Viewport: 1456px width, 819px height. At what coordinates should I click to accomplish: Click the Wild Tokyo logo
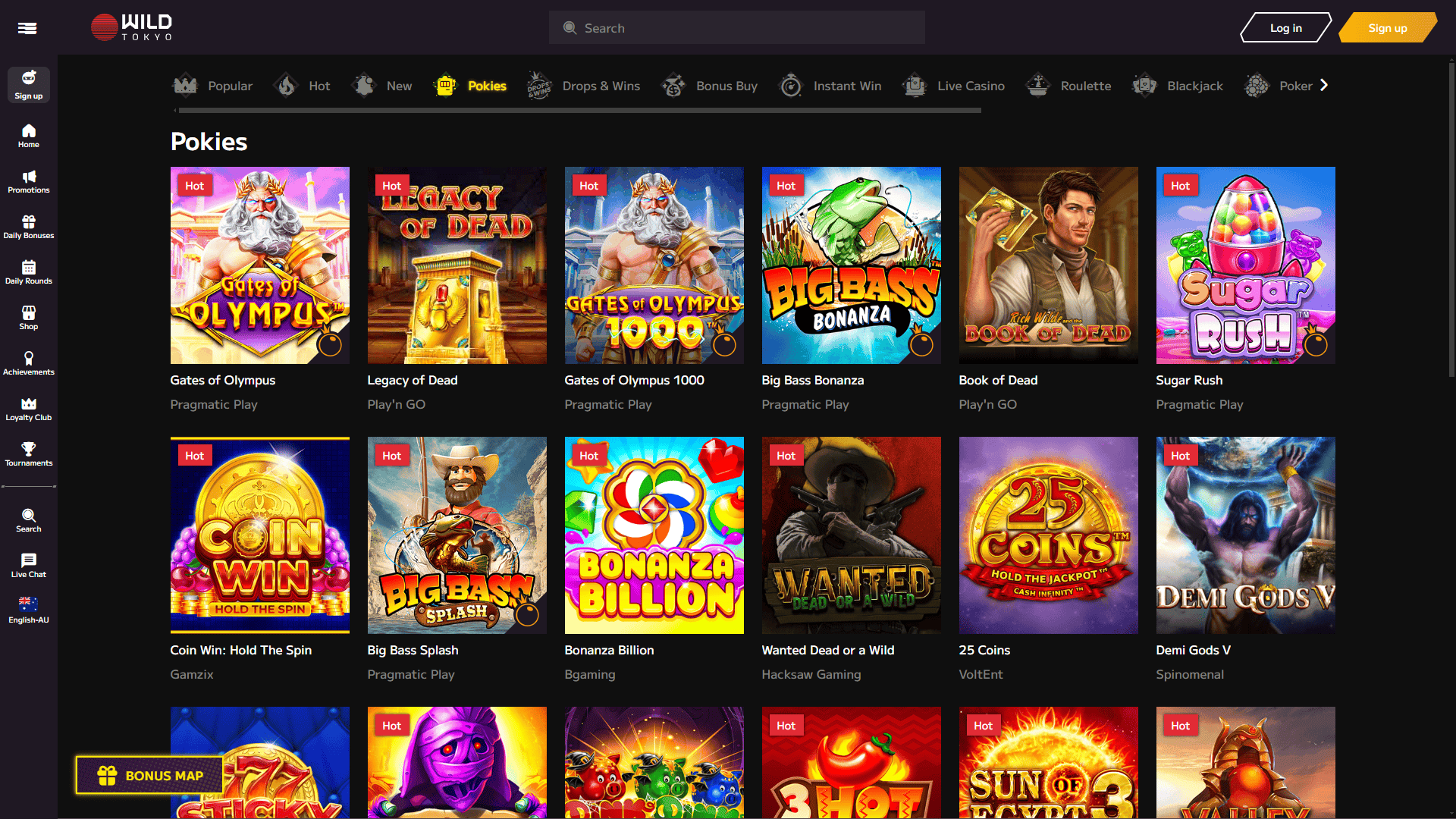(x=132, y=27)
